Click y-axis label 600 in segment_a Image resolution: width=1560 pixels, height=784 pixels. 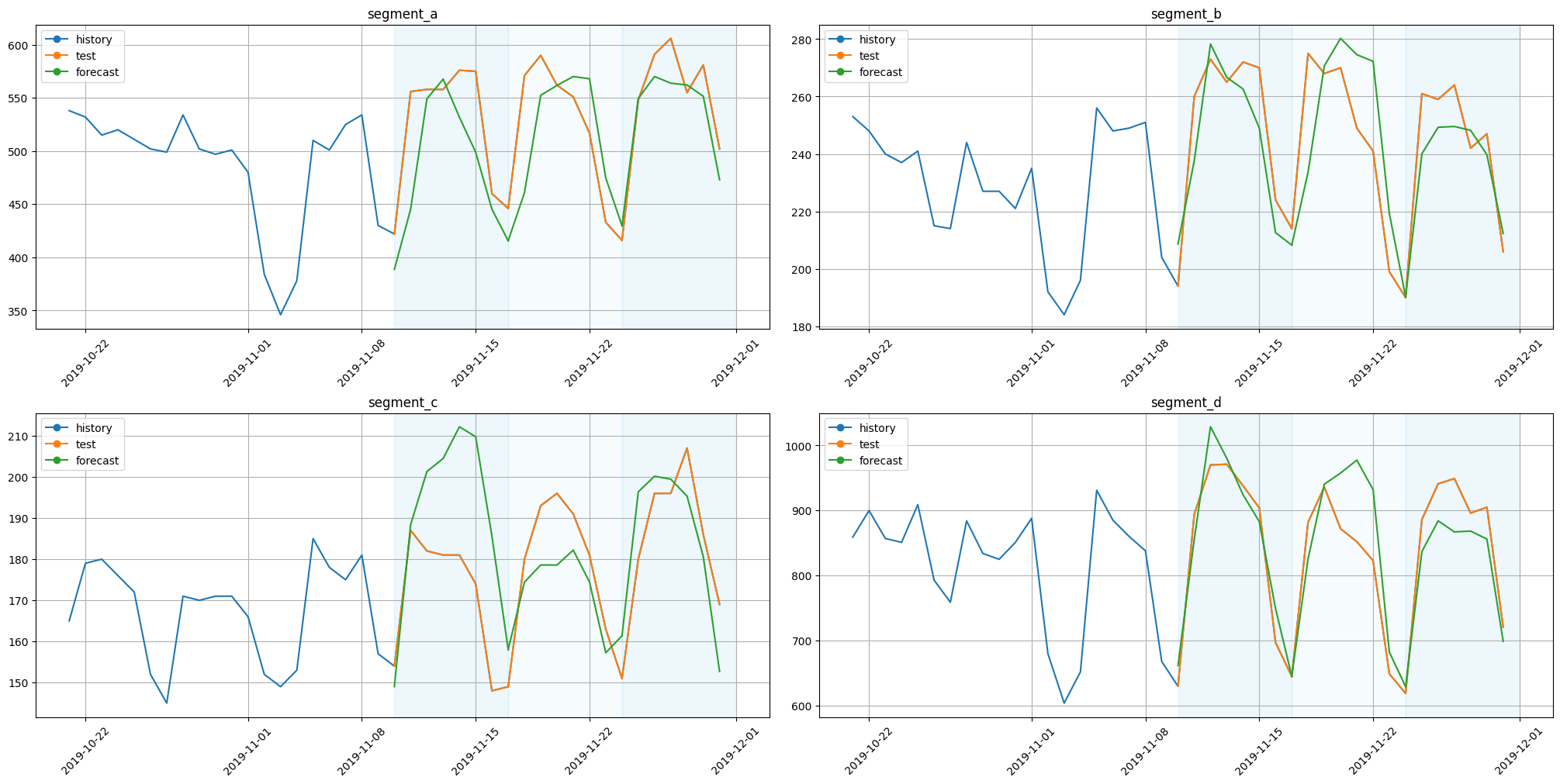pyautogui.click(x=19, y=46)
